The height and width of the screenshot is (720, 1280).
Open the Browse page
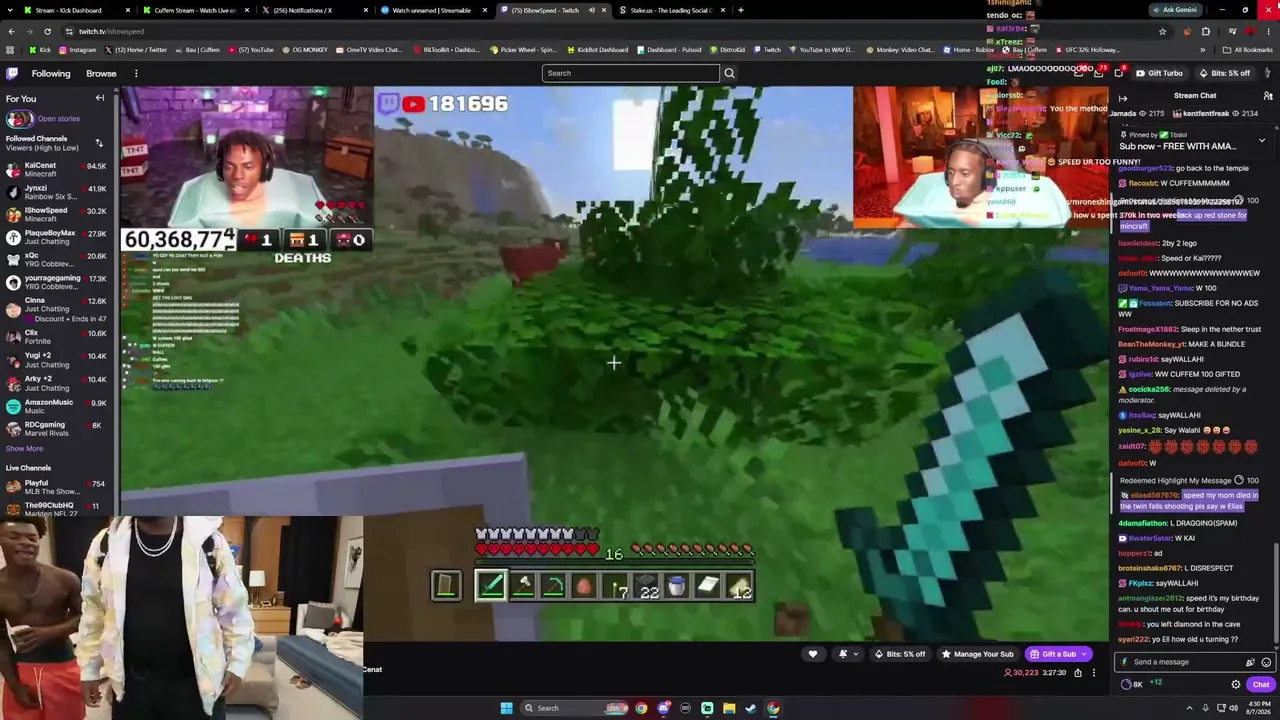[101, 73]
